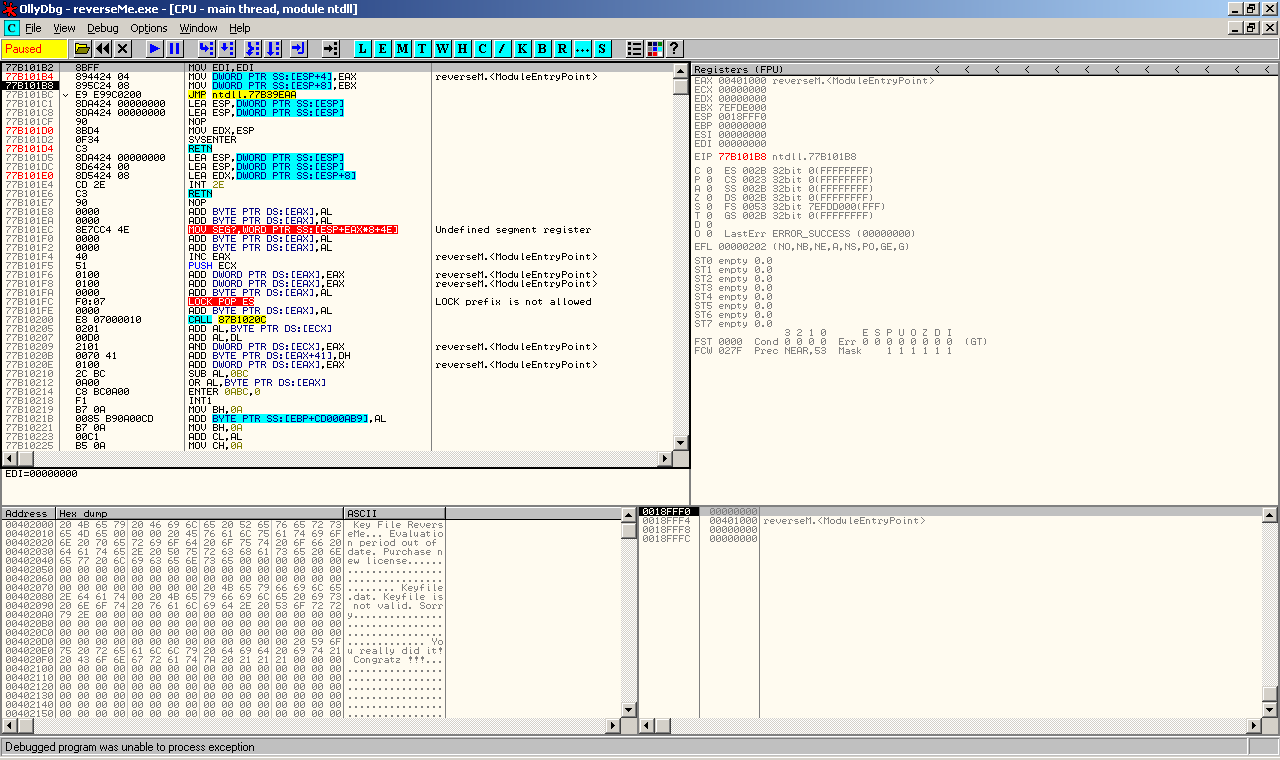Image resolution: width=1280 pixels, height=760 pixels.
Task: Select the JMP ntdll.77B39EA0 instruction line
Action: tap(238, 95)
